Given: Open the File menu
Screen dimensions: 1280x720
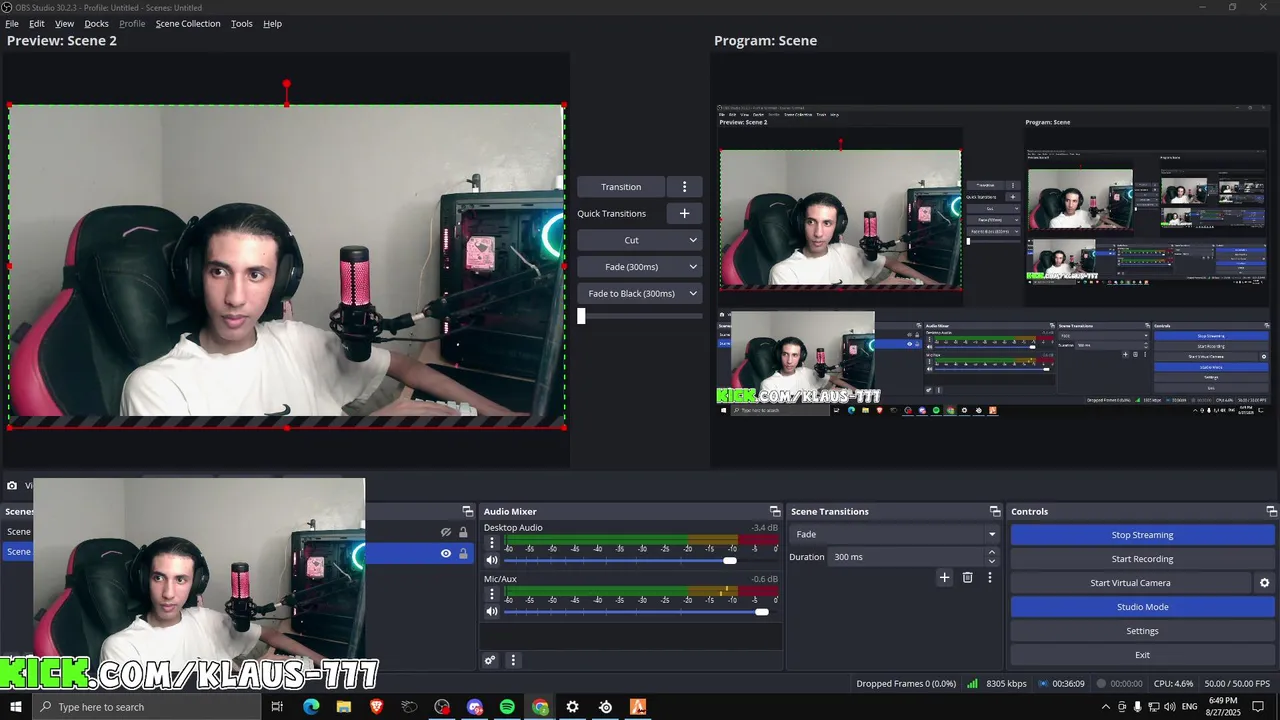Looking at the screenshot, I should [12, 24].
